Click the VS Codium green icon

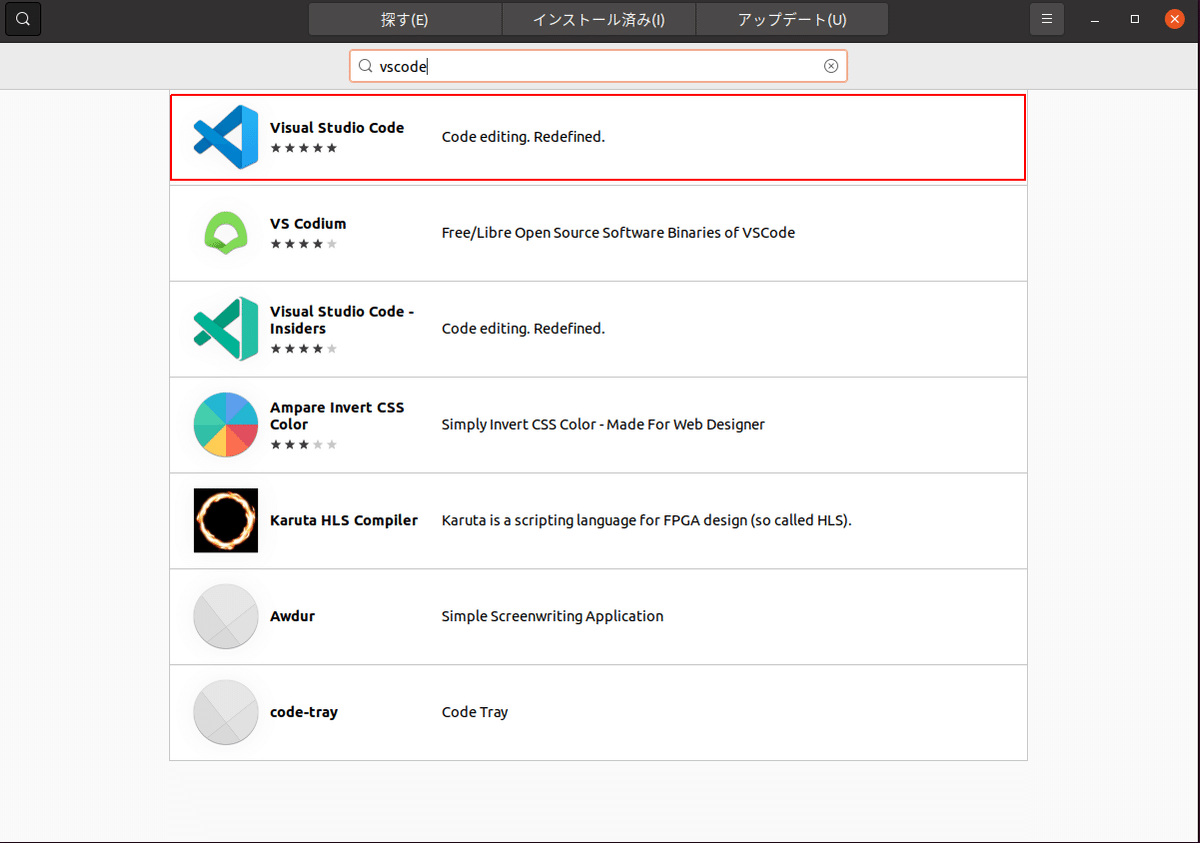pos(226,232)
